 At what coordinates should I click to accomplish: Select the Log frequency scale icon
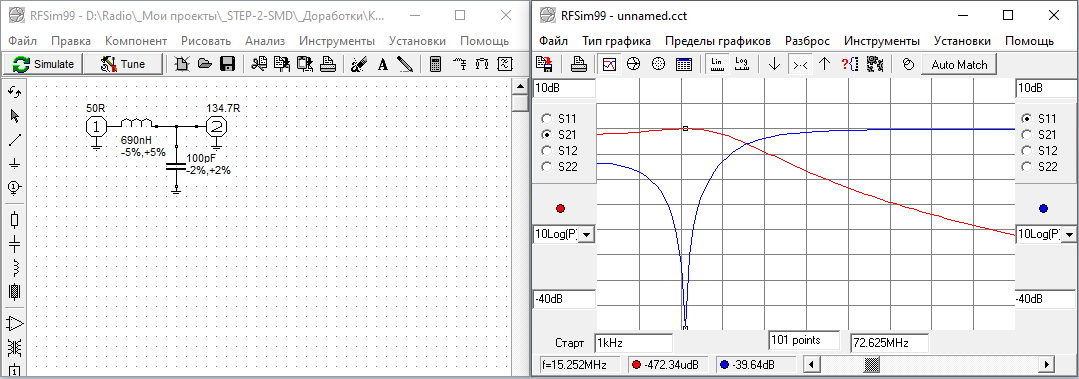point(742,64)
